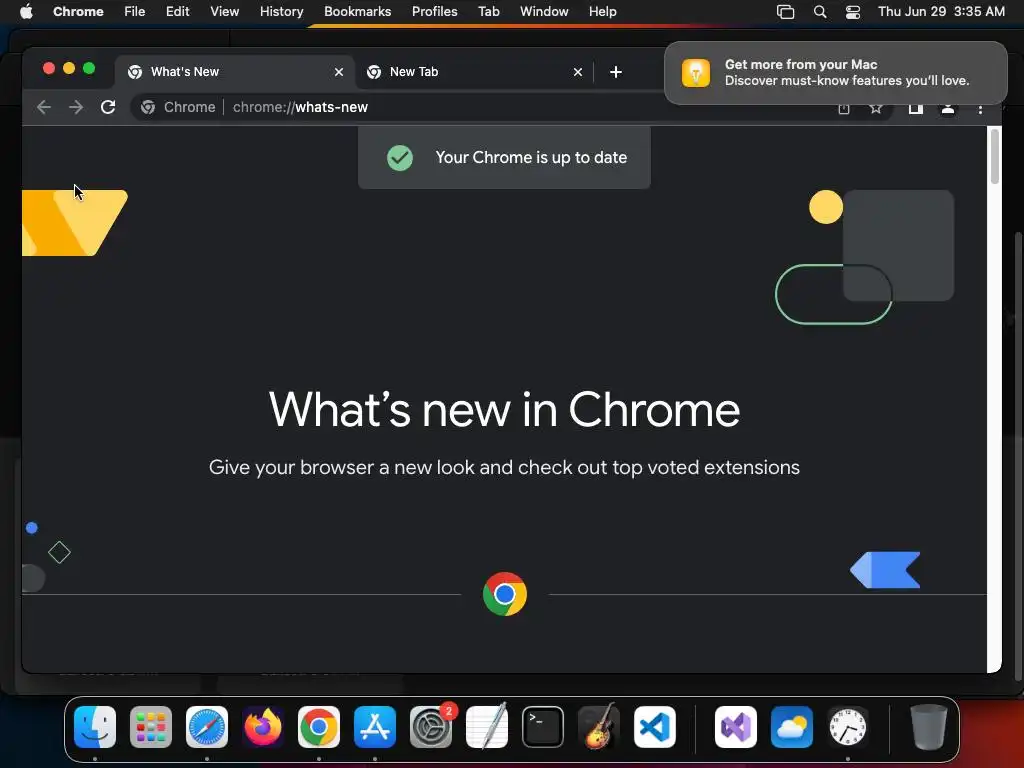
Task: Close the New Tab tab
Action: pos(578,72)
